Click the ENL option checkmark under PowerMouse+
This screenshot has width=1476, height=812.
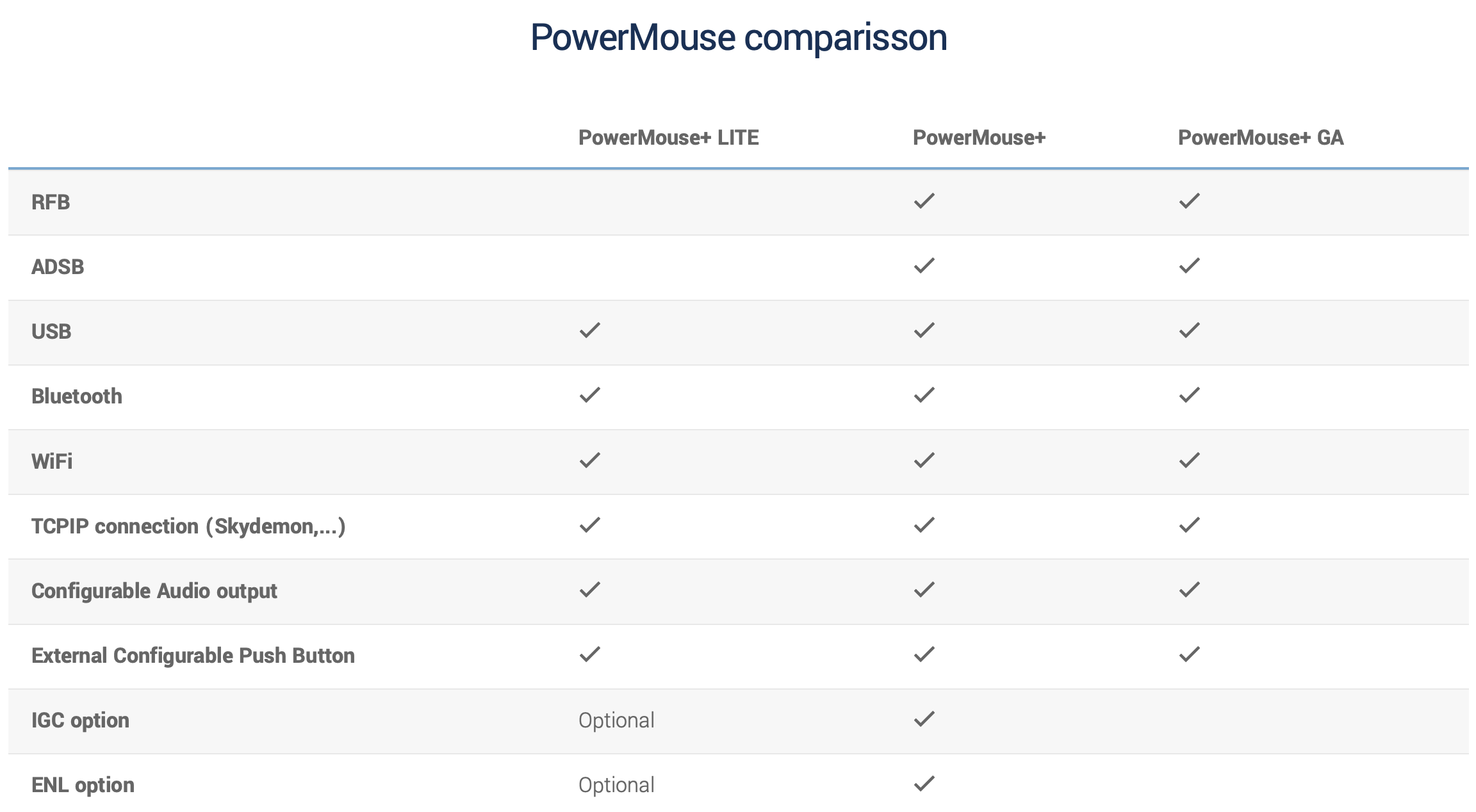coord(924,784)
